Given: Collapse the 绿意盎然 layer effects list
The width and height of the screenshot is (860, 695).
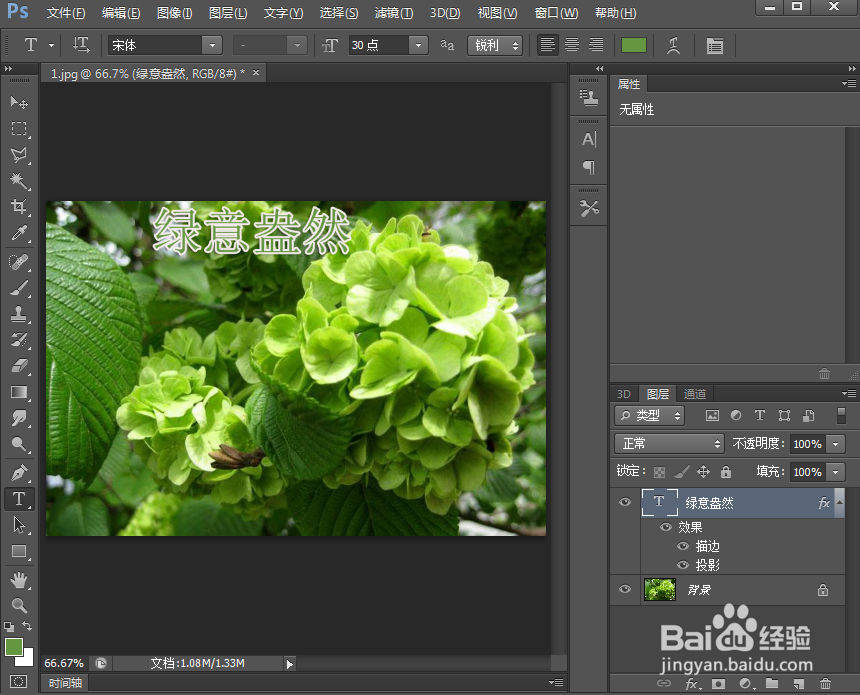Looking at the screenshot, I should [839, 502].
